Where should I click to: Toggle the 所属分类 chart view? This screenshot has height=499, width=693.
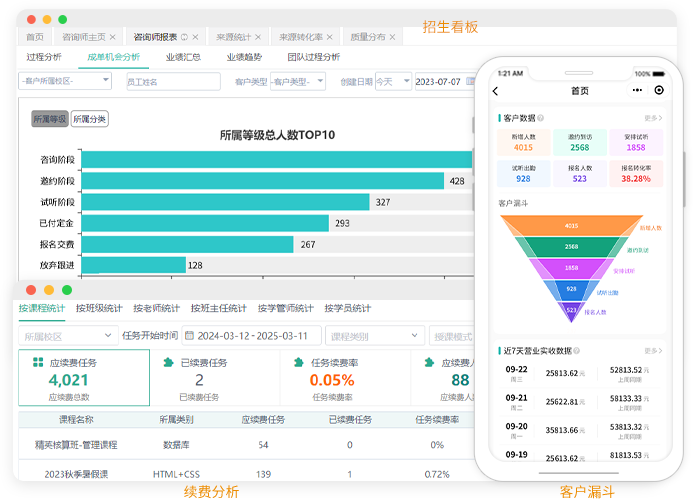click(89, 119)
